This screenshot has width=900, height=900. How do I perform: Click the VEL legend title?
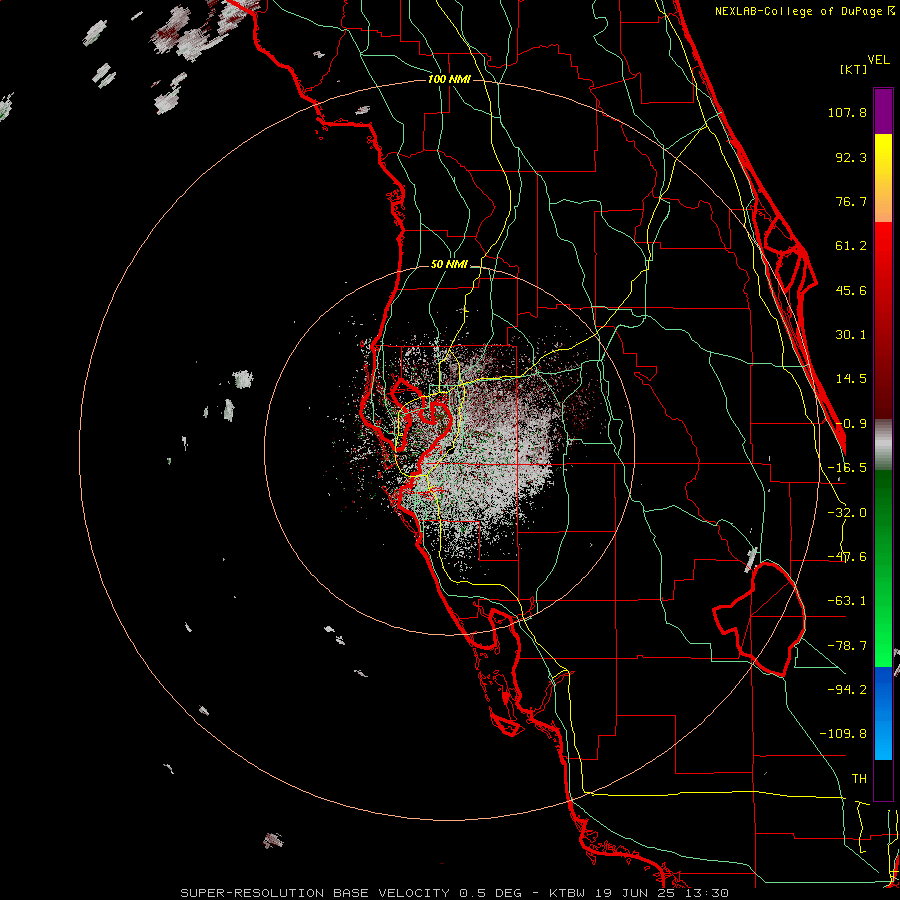click(x=878, y=60)
